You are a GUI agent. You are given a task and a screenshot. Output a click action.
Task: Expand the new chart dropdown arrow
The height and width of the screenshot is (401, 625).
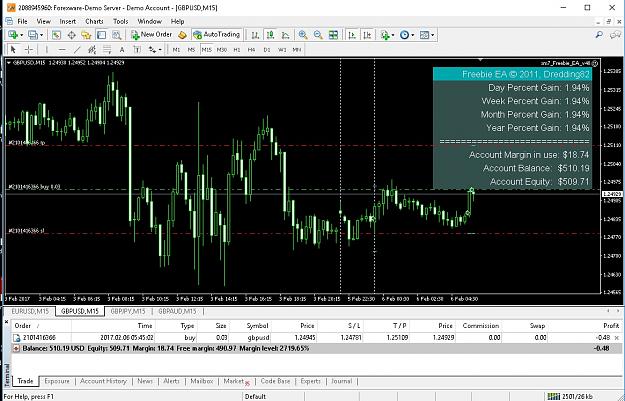22,35
